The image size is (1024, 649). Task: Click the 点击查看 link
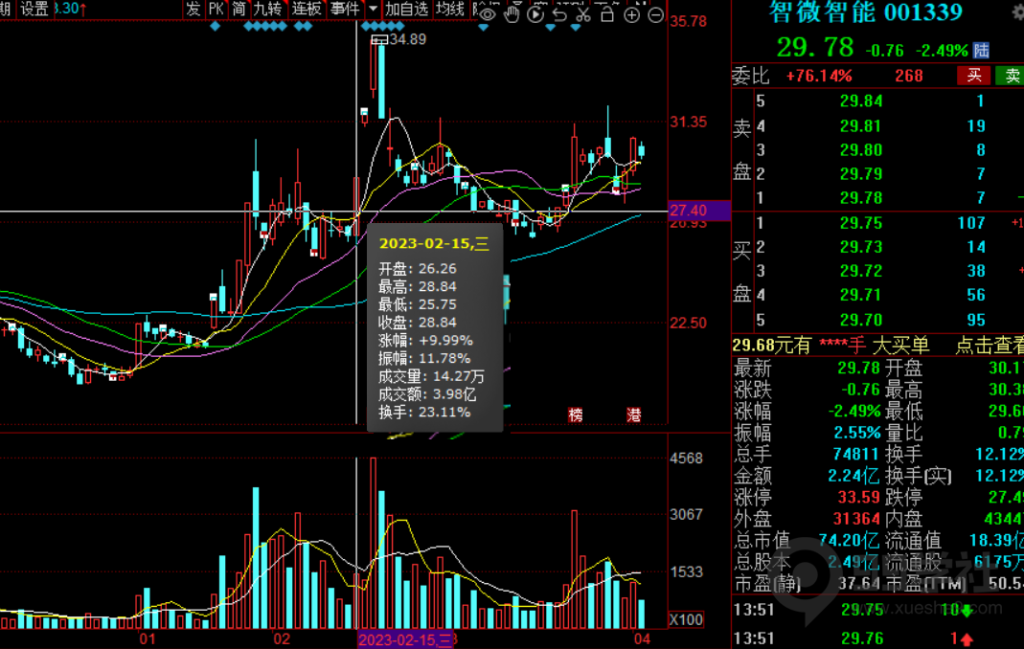pyautogui.click(x=989, y=345)
